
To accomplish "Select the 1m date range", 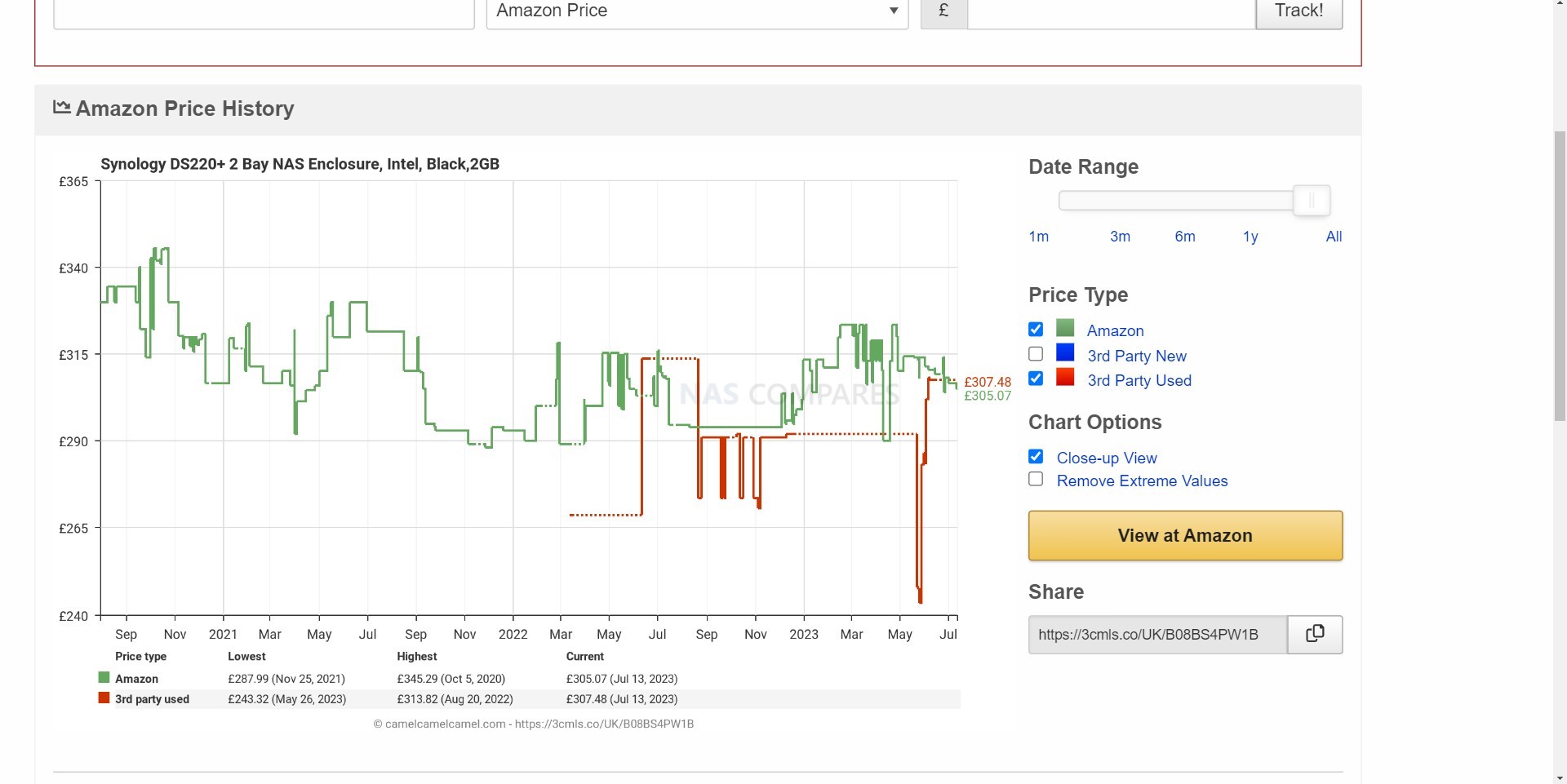I will [x=1039, y=237].
